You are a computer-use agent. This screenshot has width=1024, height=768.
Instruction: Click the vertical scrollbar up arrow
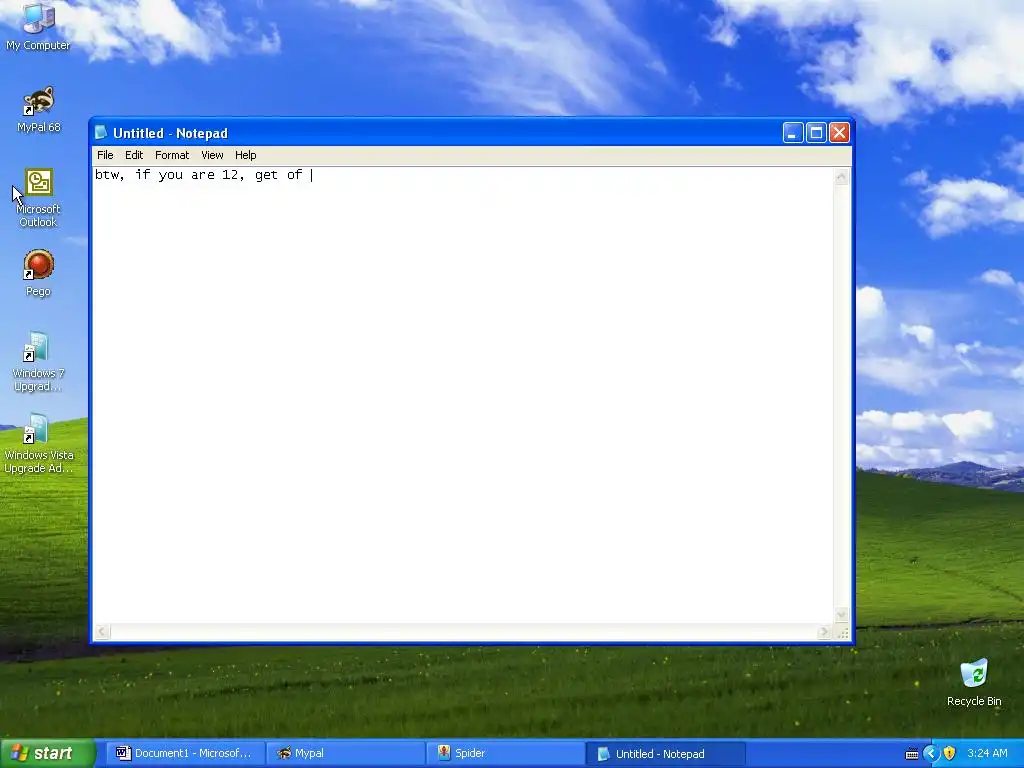coord(842,176)
